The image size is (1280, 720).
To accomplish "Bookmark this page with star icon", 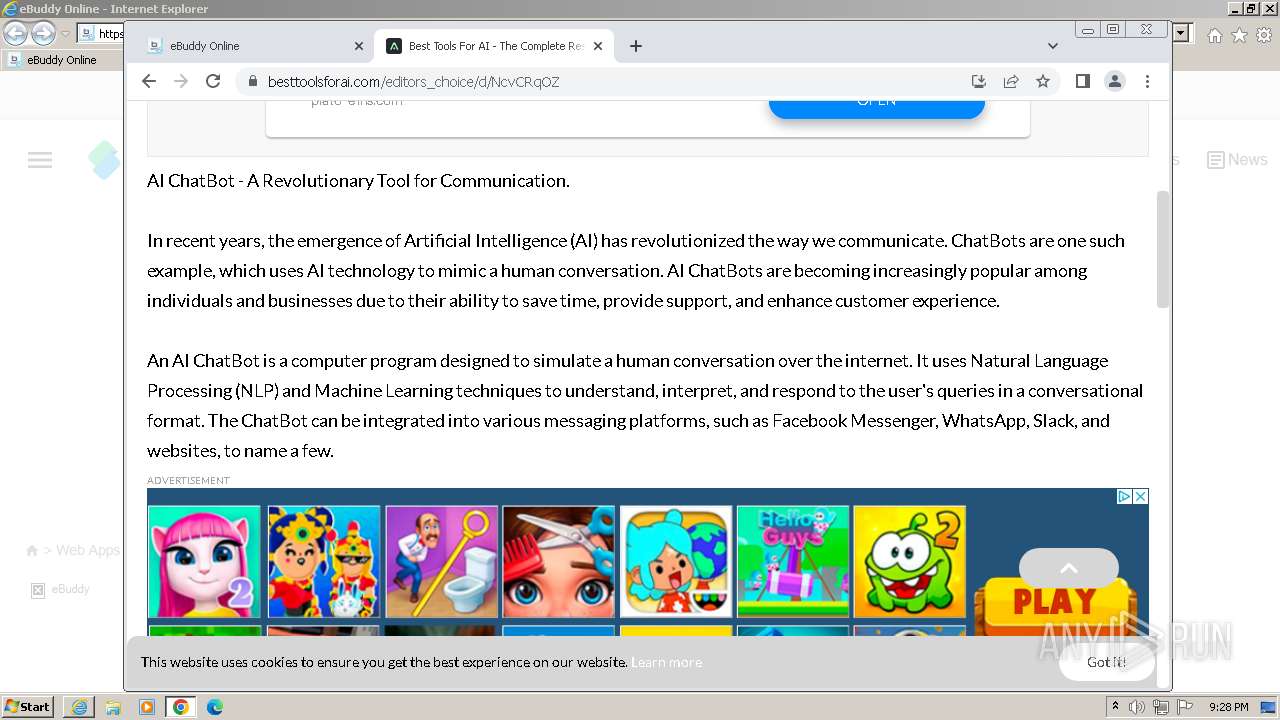I will [x=1043, y=81].
